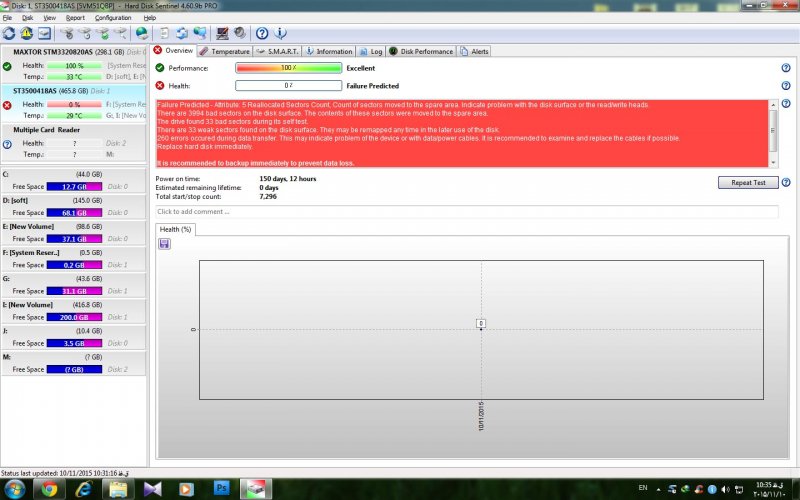This screenshot has width=800, height=500.
Task: Click the E: [New Volume] free space bar
Action: tap(74, 239)
